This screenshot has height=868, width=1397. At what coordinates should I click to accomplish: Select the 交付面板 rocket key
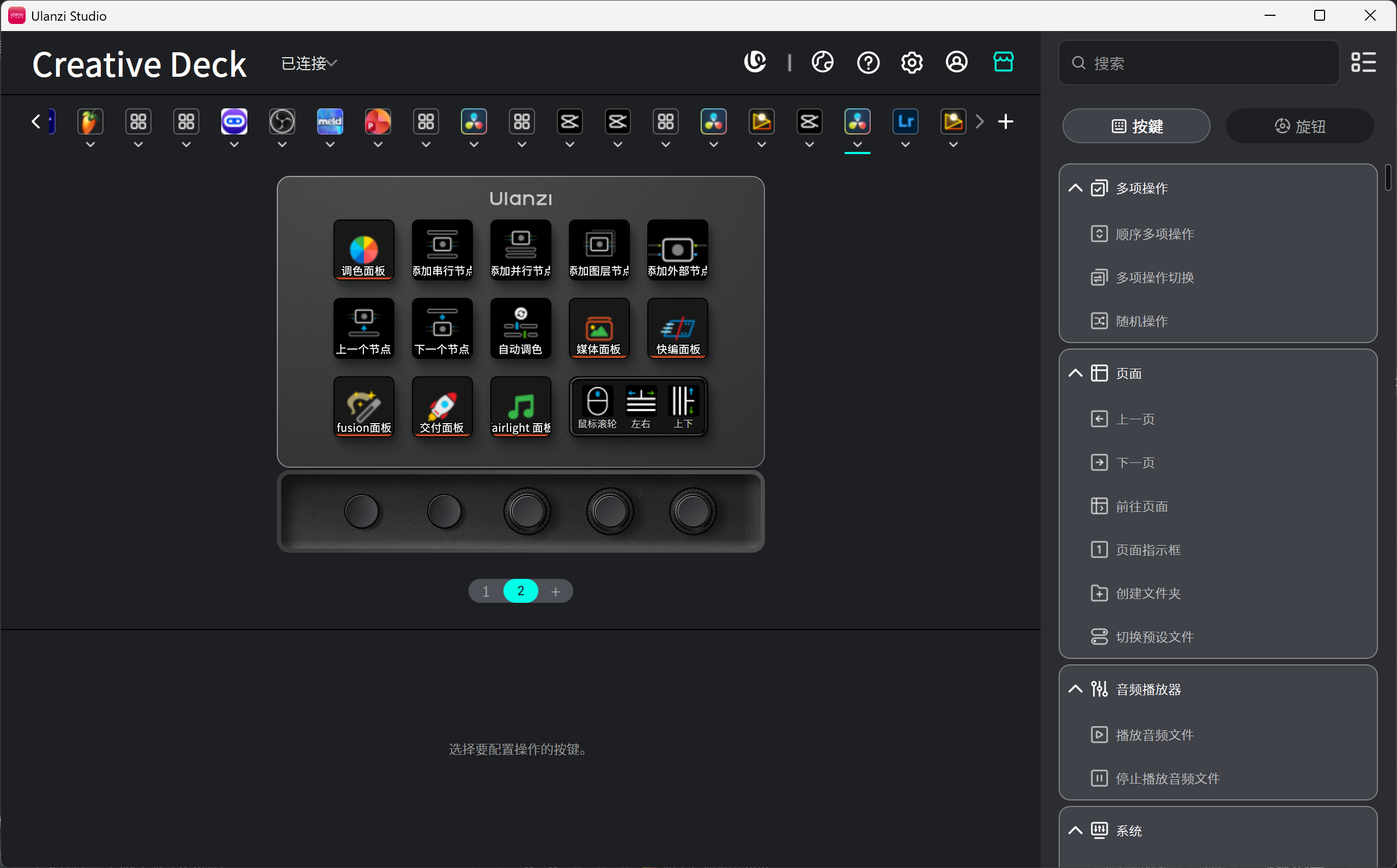(442, 406)
